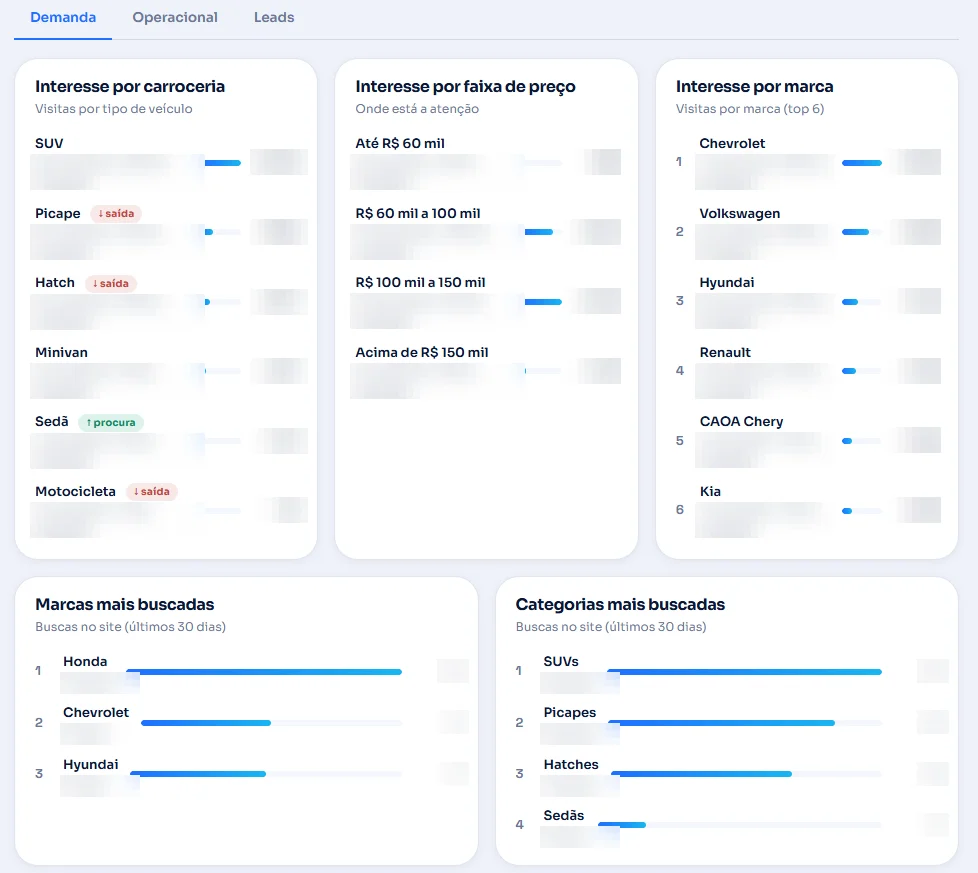Select 'Volkswagen' in Interesse por marca
Screen dimensions: 978x873
click(740, 213)
